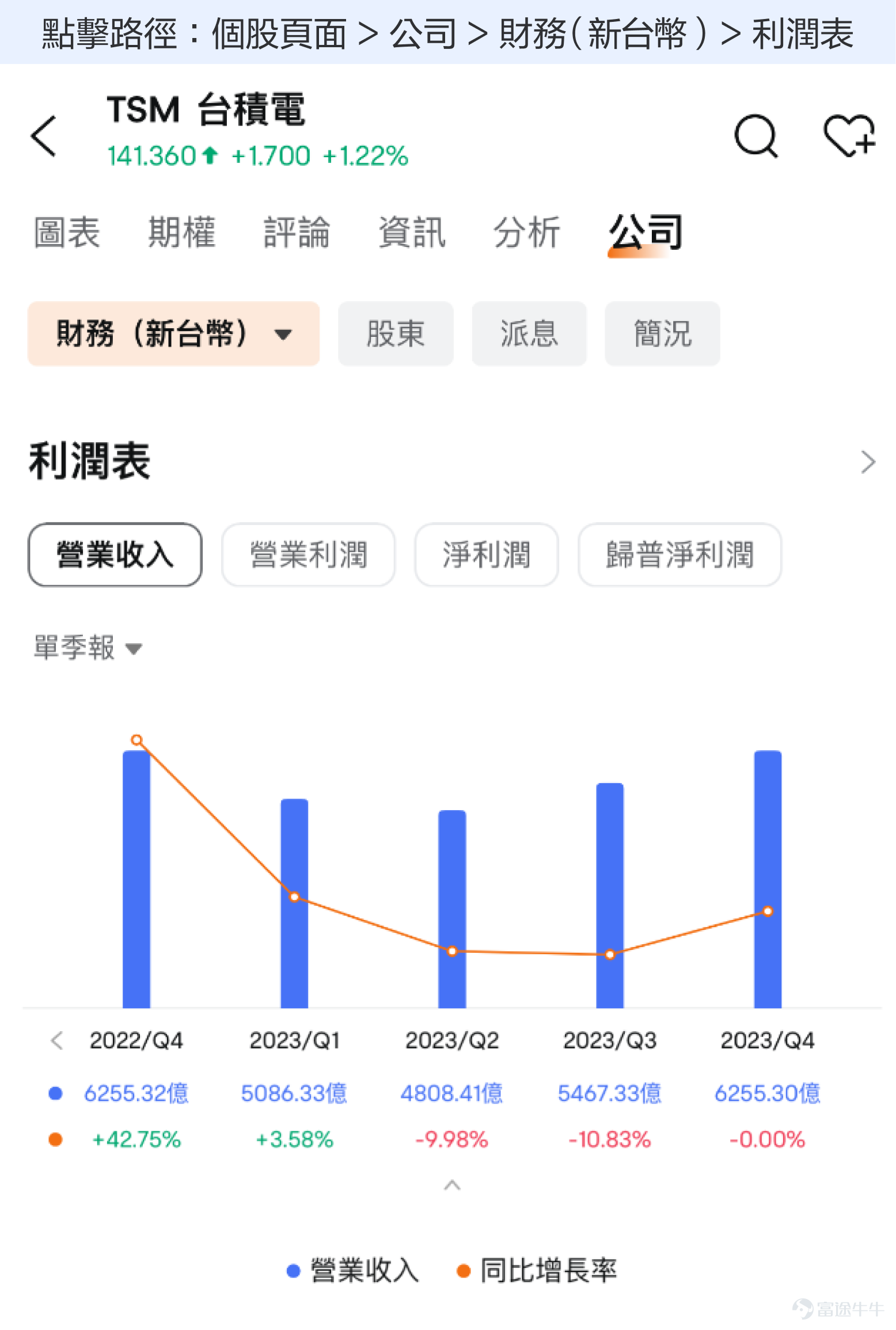Click the TSM 台積電 stock title
This screenshot has width=896, height=1330.
click(x=206, y=109)
